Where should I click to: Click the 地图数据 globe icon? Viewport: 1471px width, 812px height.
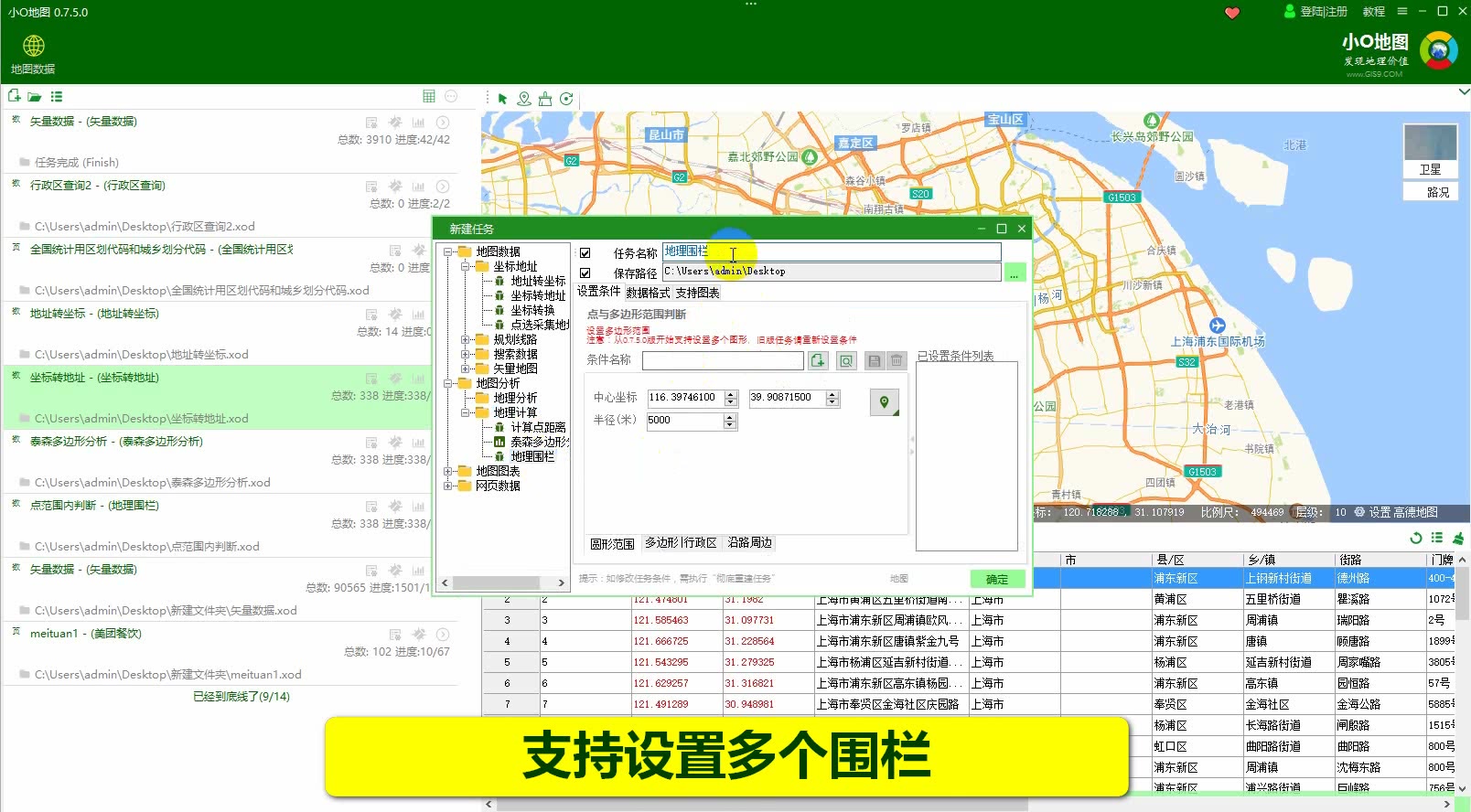click(x=34, y=46)
